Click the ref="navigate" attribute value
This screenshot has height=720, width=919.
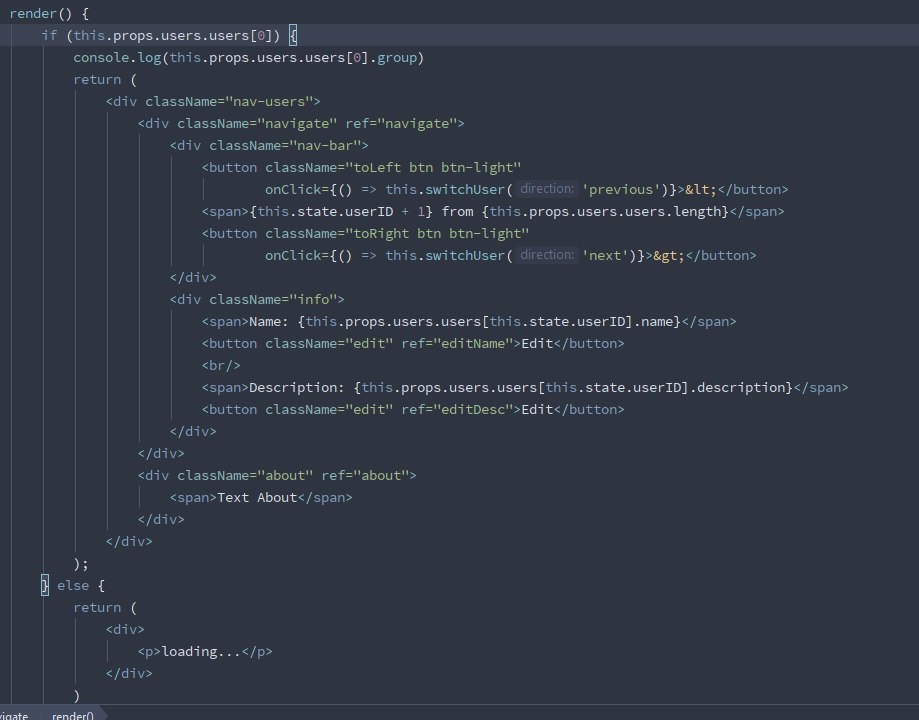click(417, 124)
